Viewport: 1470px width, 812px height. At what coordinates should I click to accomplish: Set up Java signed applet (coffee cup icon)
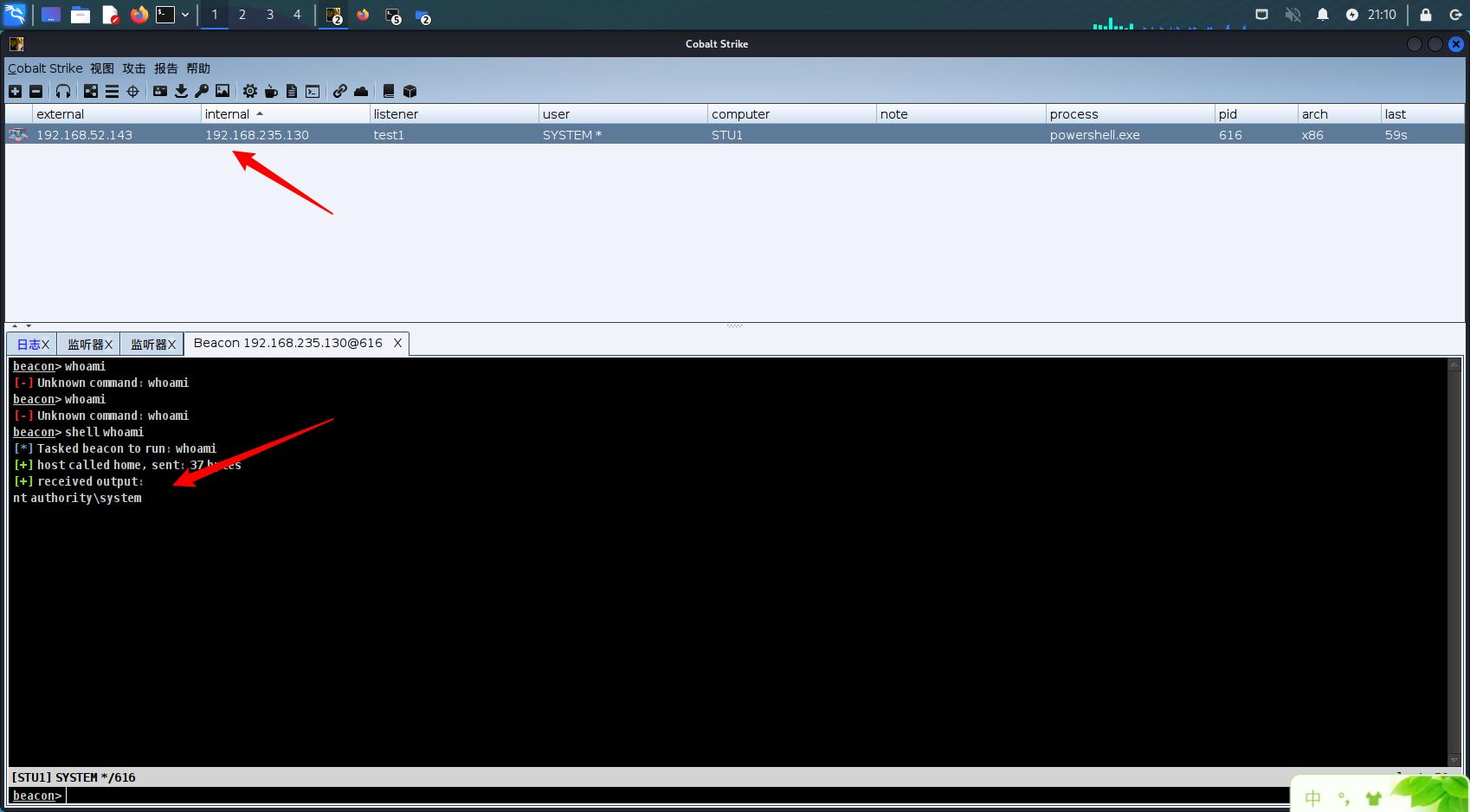coord(271,91)
